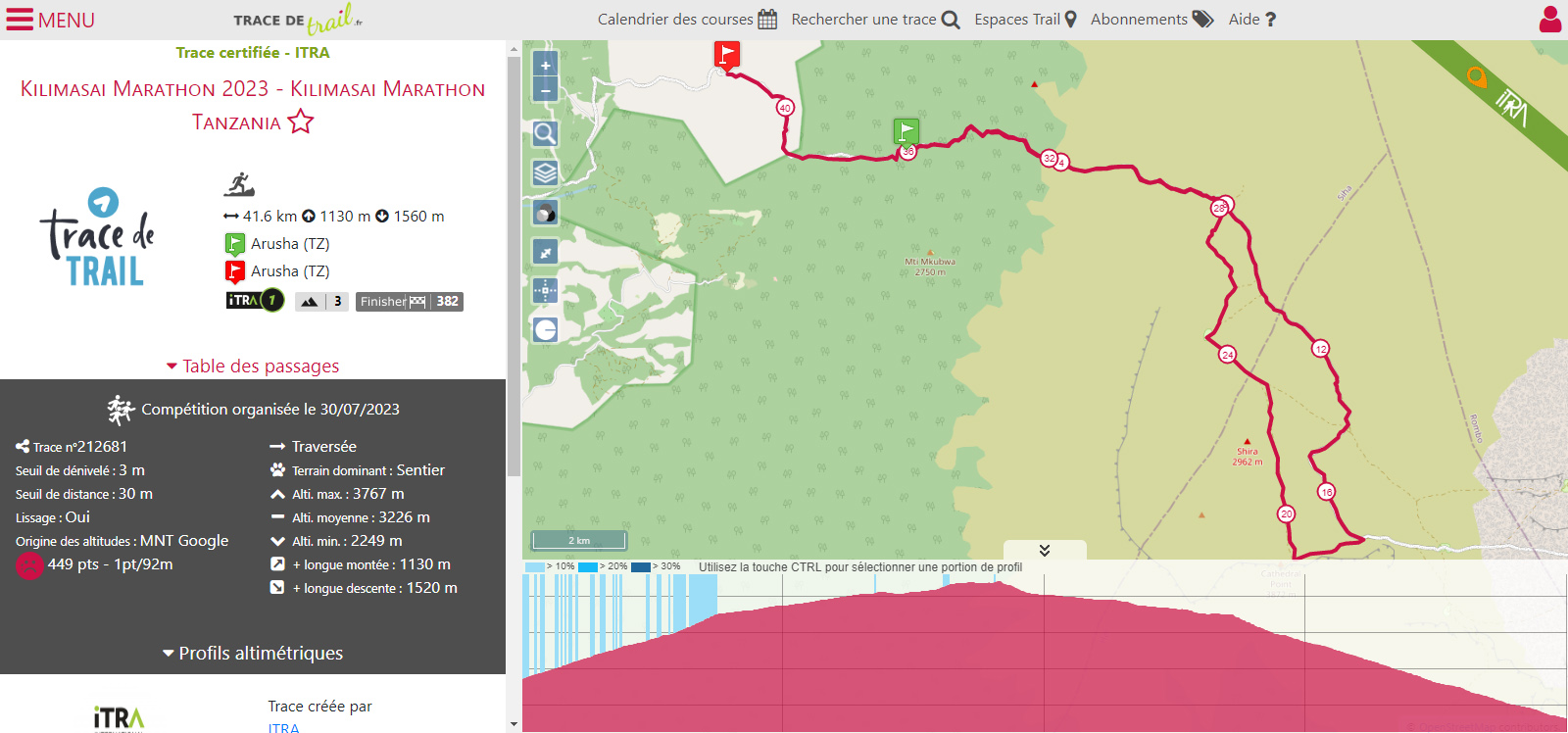Open map opacity/color layers tool
1568x733 pixels.
[x=545, y=213]
